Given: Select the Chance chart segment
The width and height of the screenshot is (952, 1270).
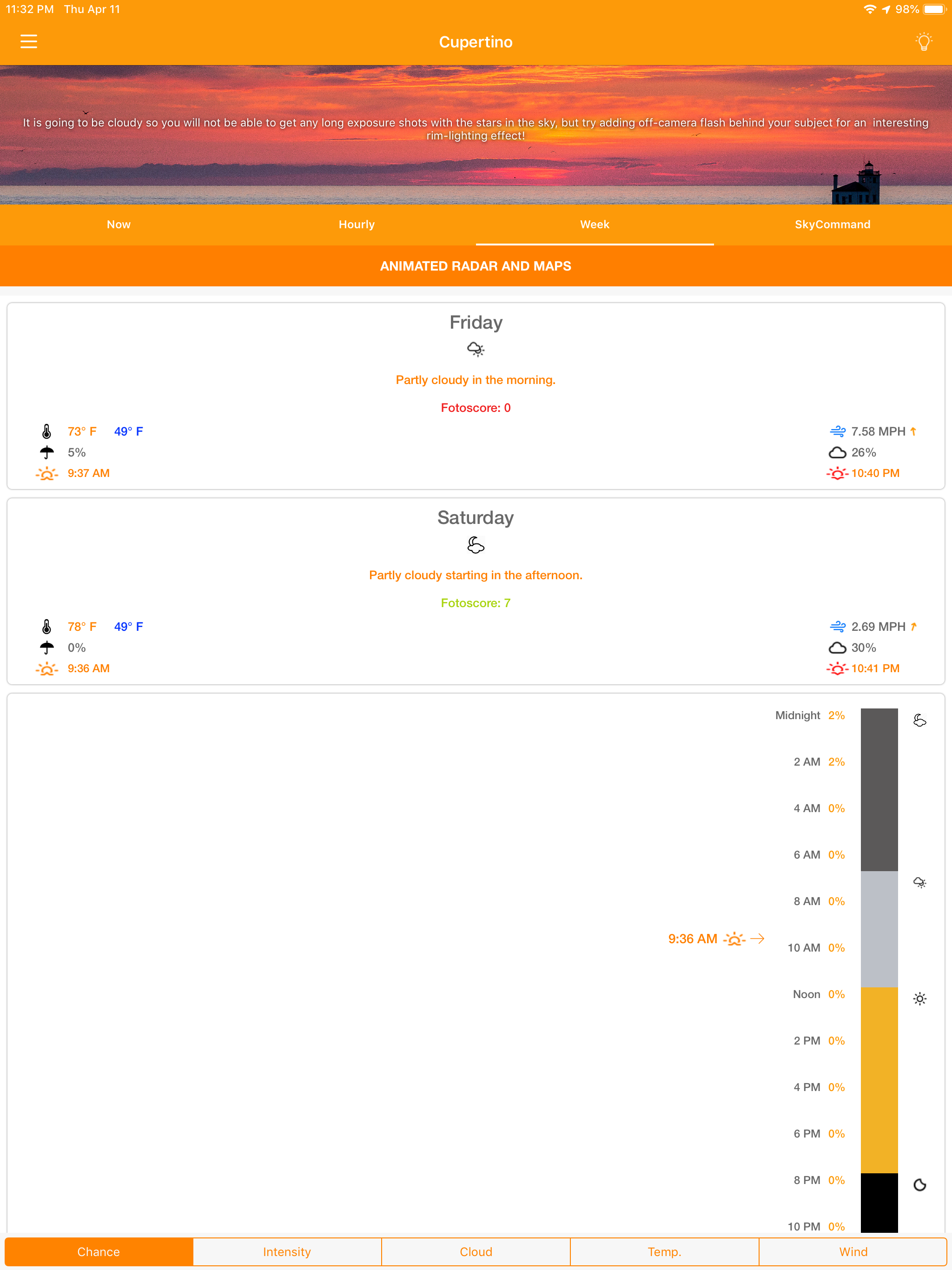Looking at the screenshot, I should [99, 1251].
